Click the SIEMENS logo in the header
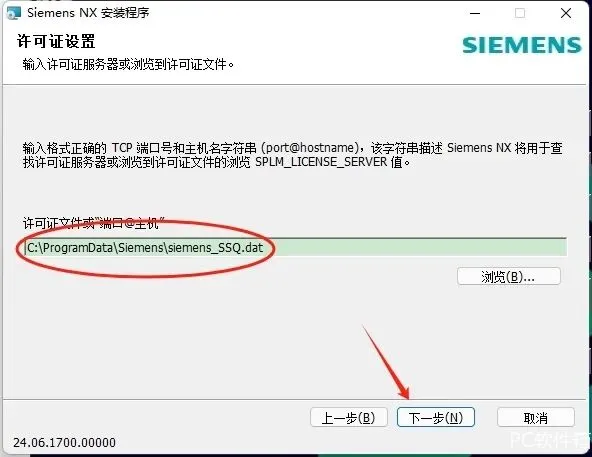The image size is (592, 457). 522,45
